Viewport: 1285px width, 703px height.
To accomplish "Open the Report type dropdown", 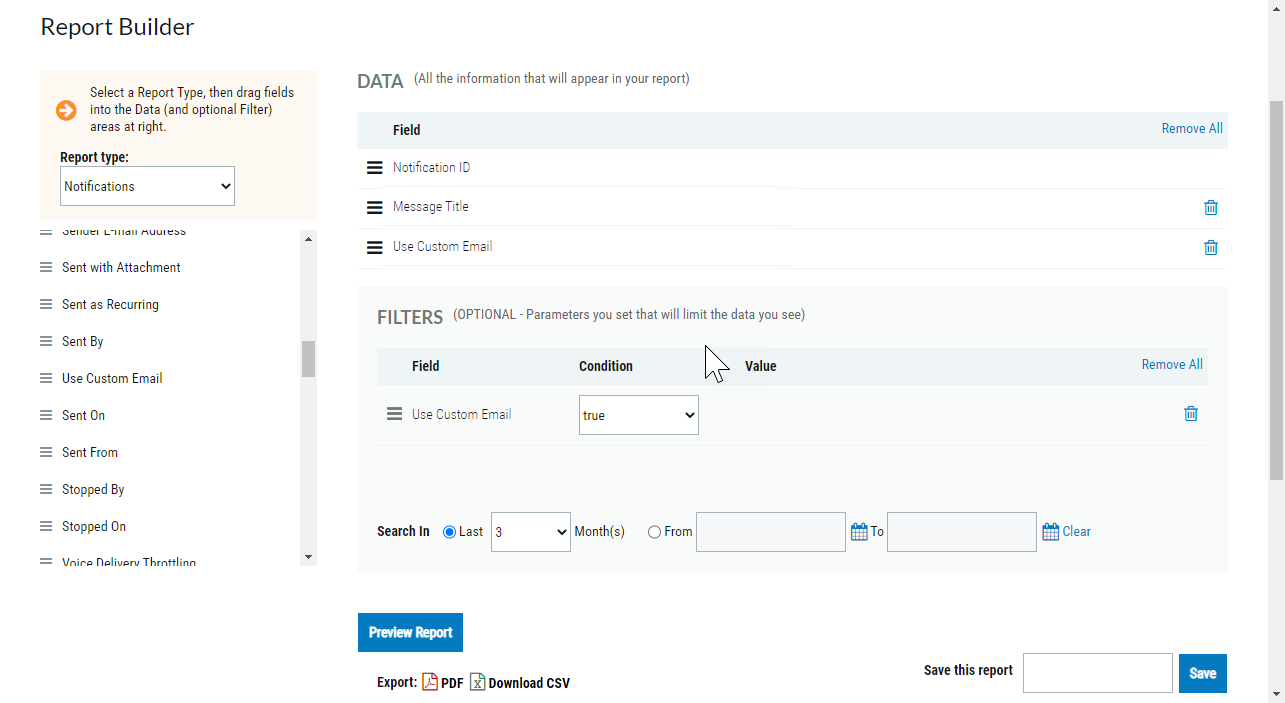I will pos(146,186).
